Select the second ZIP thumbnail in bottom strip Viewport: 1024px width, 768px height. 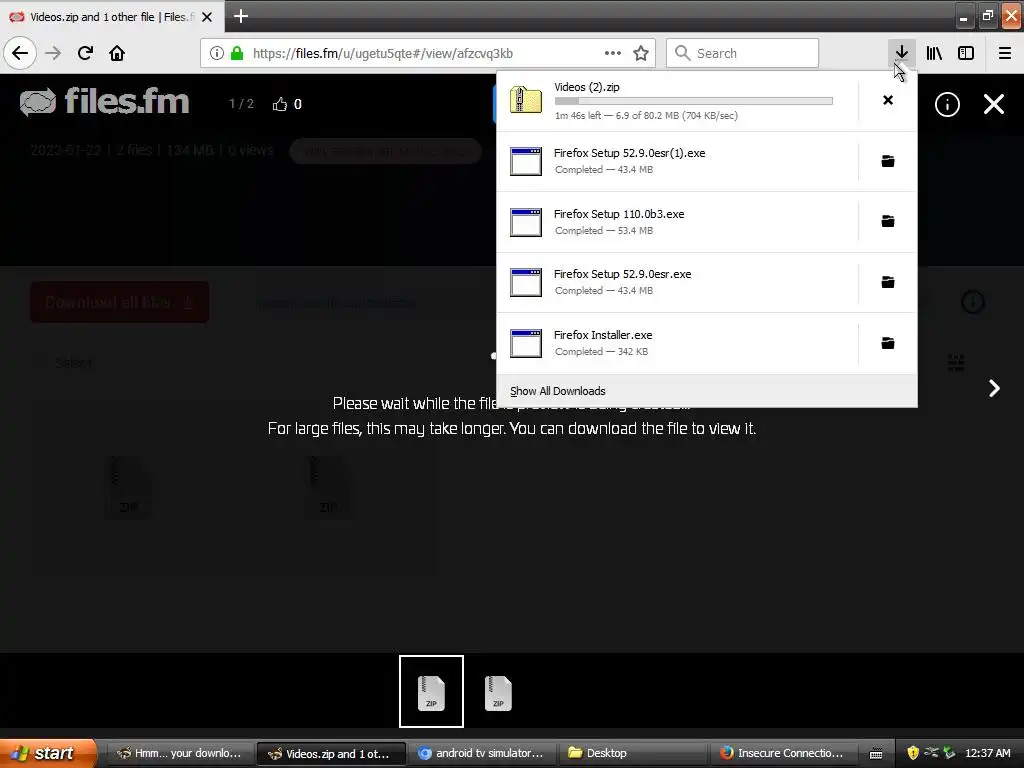(x=498, y=692)
